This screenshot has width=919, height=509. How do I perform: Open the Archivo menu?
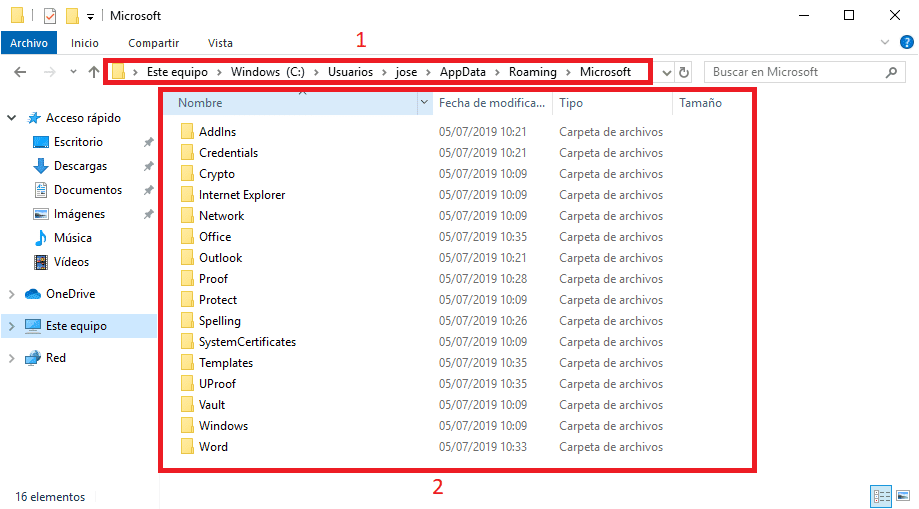tap(29, 43)
